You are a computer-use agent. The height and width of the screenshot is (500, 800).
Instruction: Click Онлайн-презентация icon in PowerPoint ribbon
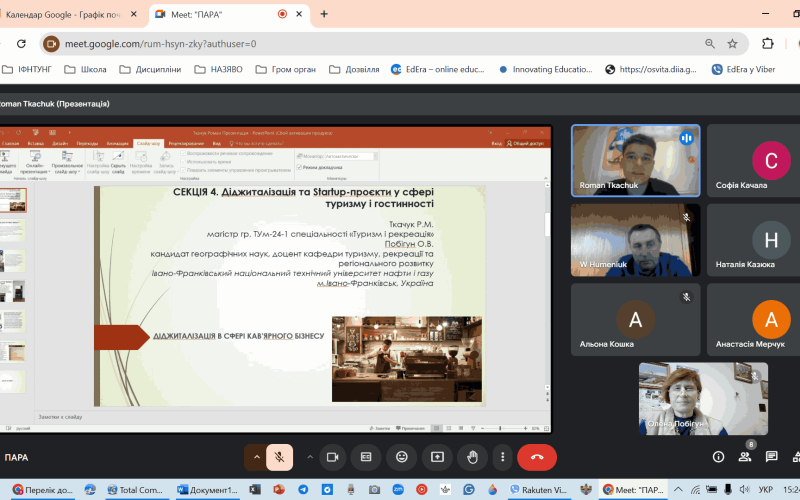click(35, 162)
